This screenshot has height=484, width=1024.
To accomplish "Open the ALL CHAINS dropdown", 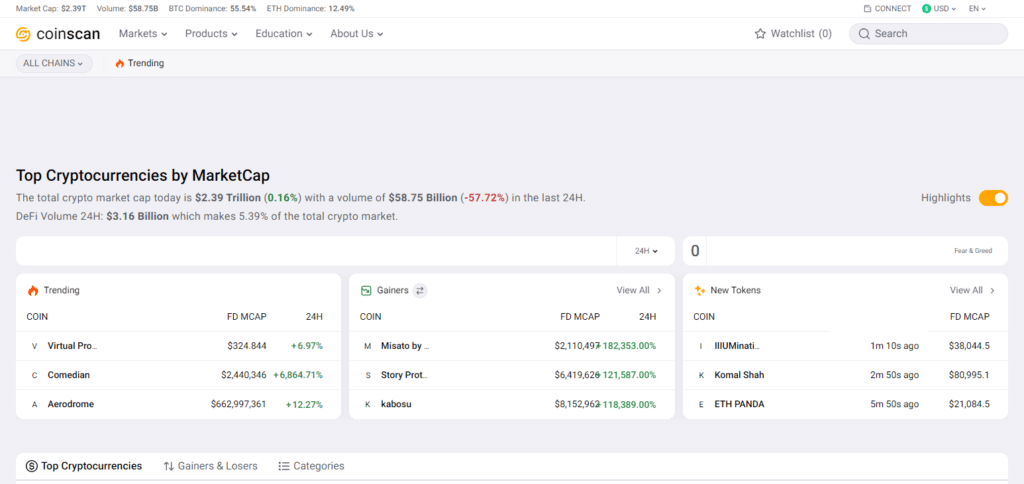I will point(54,63).
